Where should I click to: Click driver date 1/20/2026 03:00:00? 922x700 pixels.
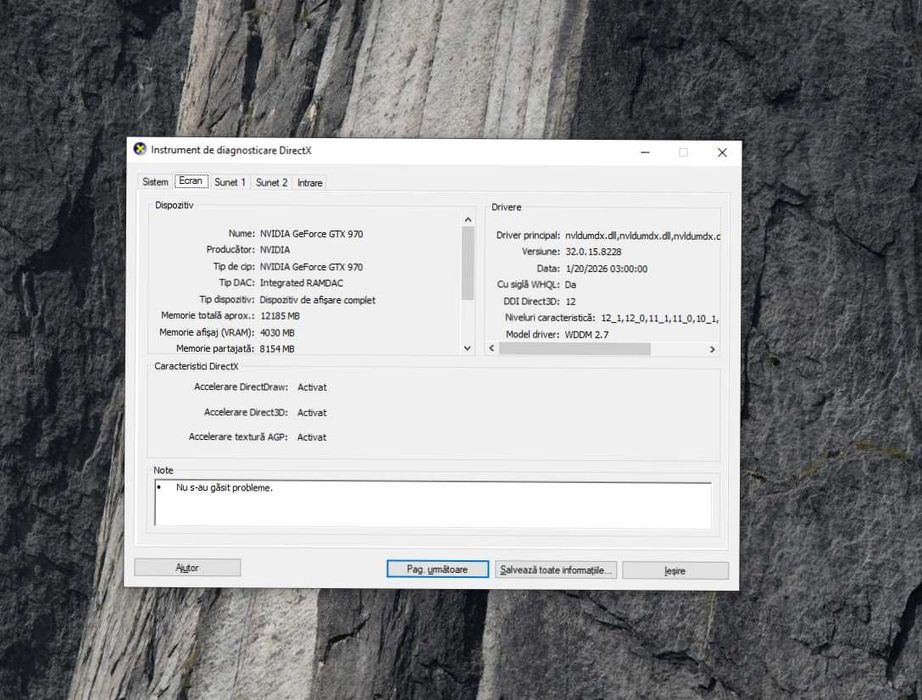pyautogui.click(x=606, y=269)
